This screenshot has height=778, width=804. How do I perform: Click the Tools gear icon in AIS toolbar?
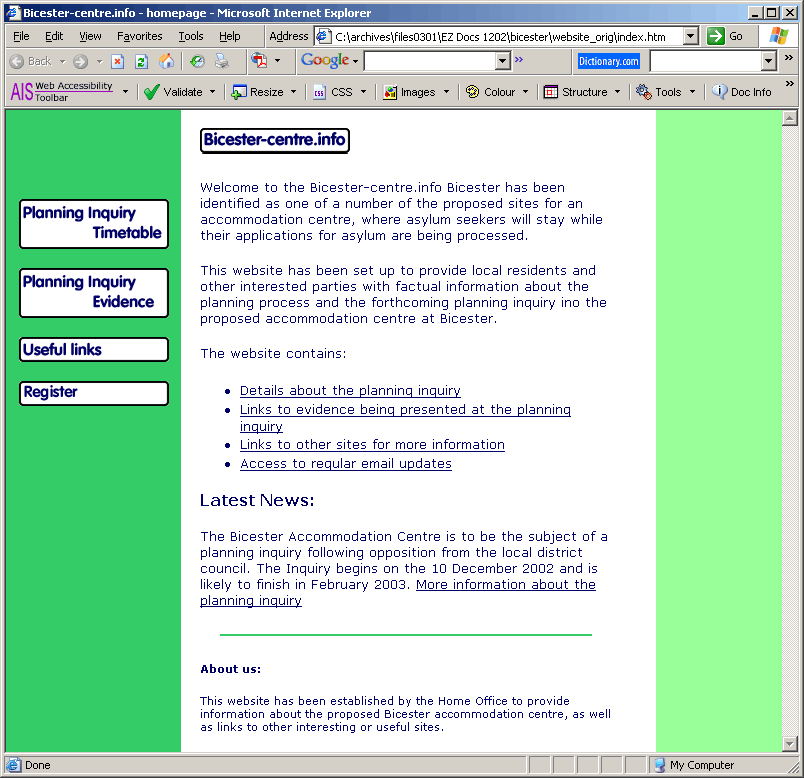pyautogui.click(x=644, y=92)
